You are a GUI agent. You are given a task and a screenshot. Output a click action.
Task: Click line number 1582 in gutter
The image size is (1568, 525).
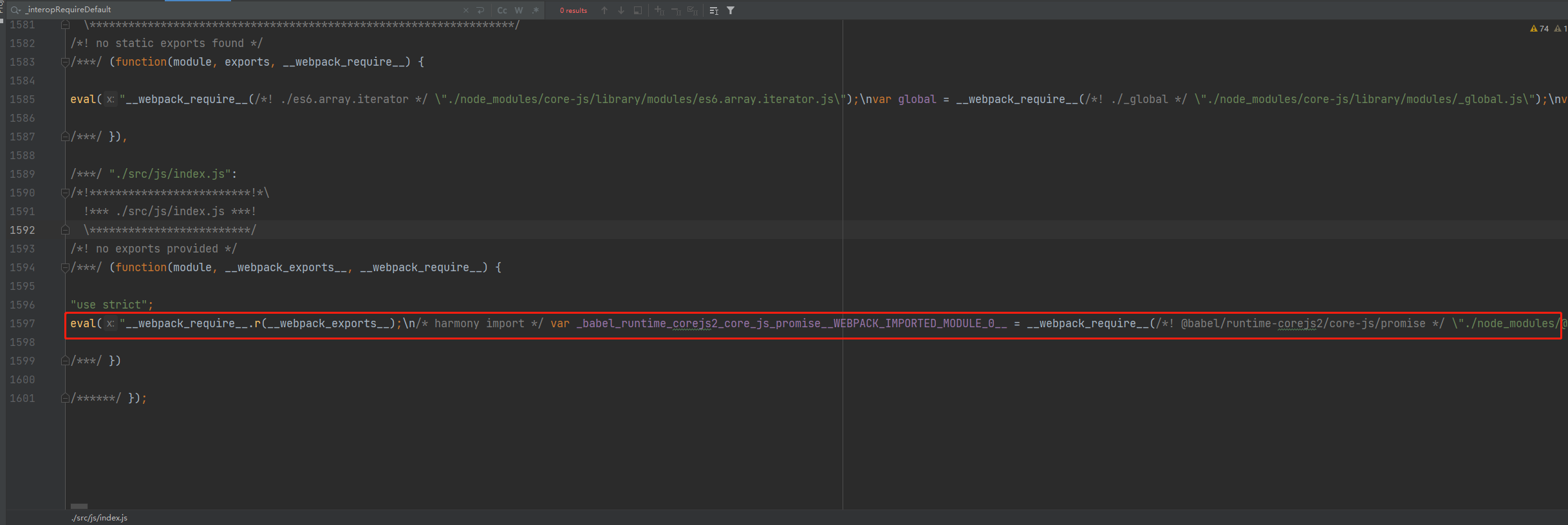(23, 43)
